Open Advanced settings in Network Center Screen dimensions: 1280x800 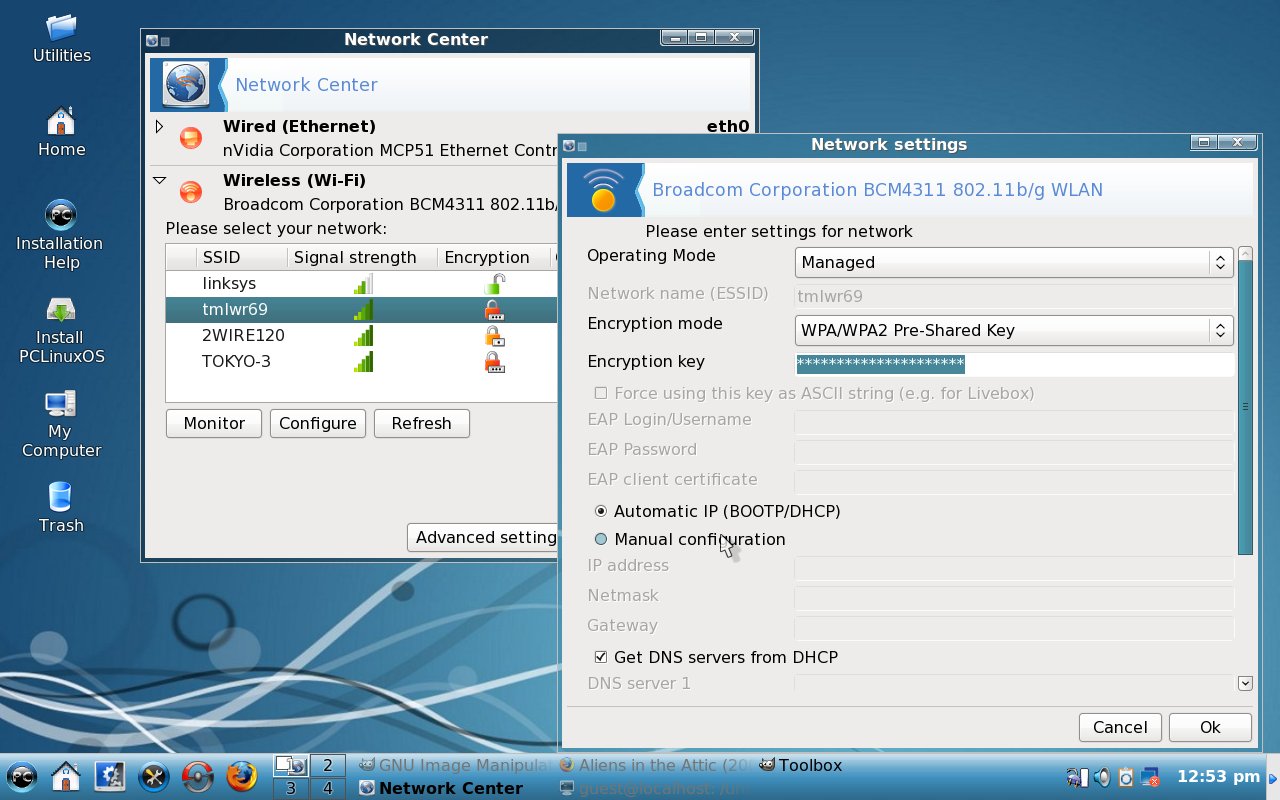[x=483, y=537]
